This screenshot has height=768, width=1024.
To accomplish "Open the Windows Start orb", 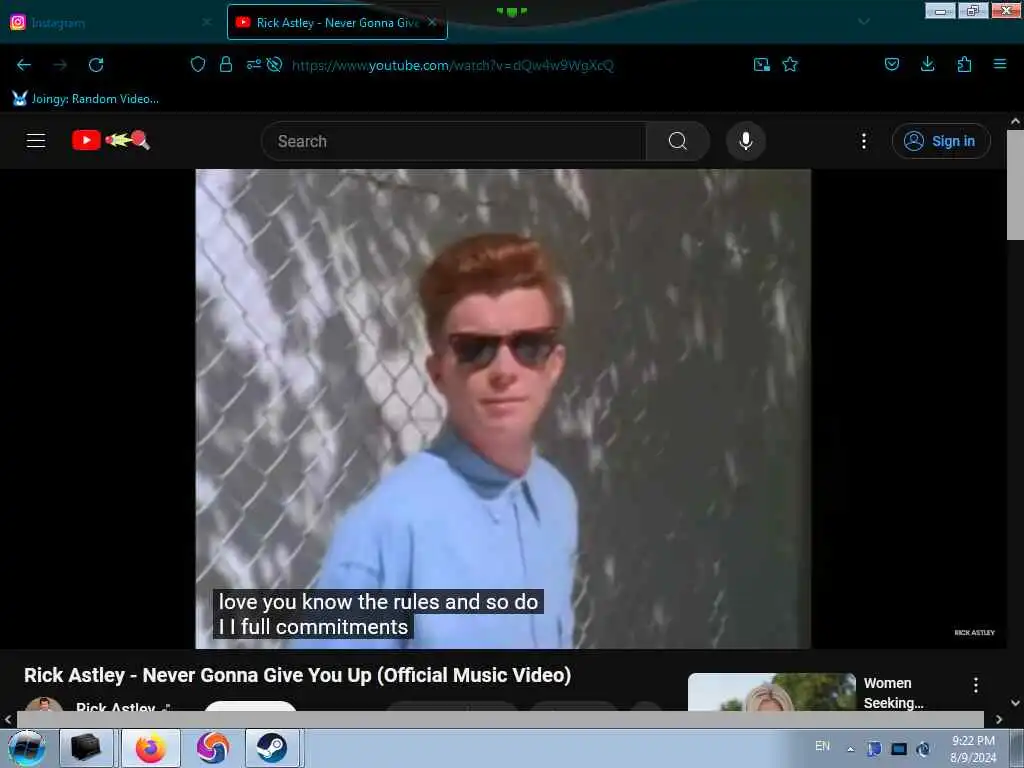I will 27,748.
